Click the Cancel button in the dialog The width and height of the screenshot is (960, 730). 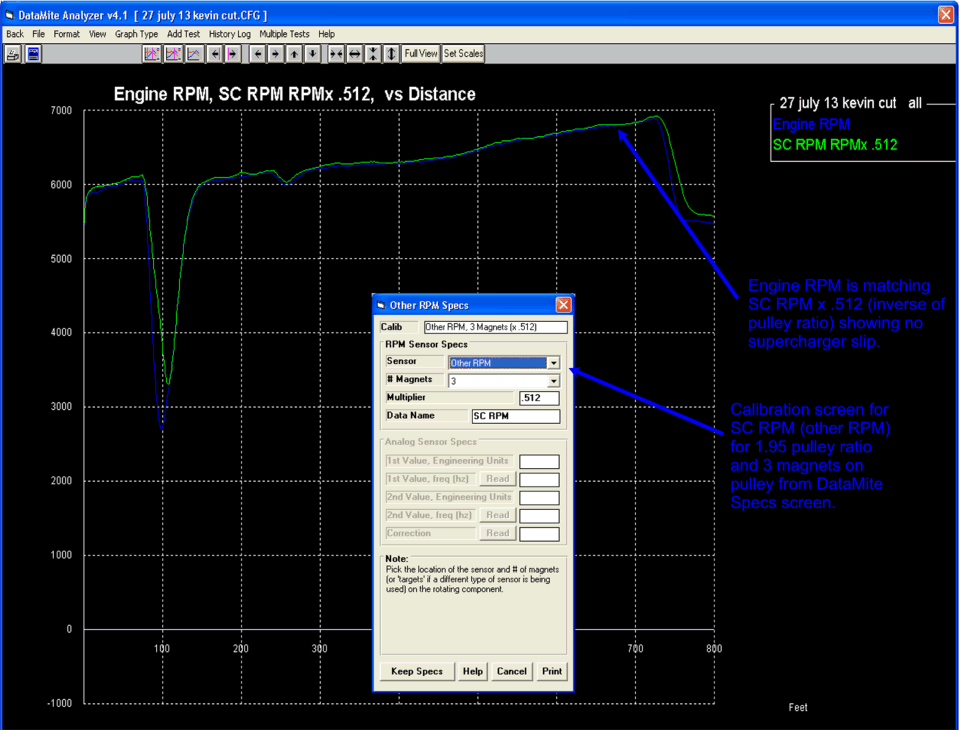(x=512, y=671)
